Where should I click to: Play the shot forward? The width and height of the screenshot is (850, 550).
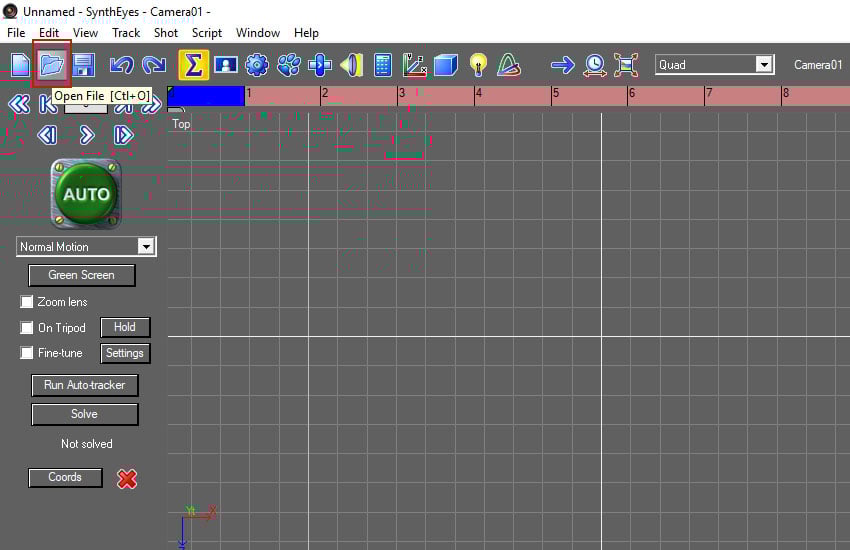tap(86, 135)
